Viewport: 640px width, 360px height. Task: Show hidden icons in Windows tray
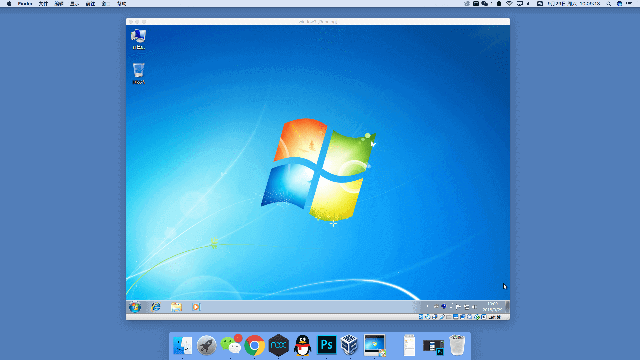(427, 307)
